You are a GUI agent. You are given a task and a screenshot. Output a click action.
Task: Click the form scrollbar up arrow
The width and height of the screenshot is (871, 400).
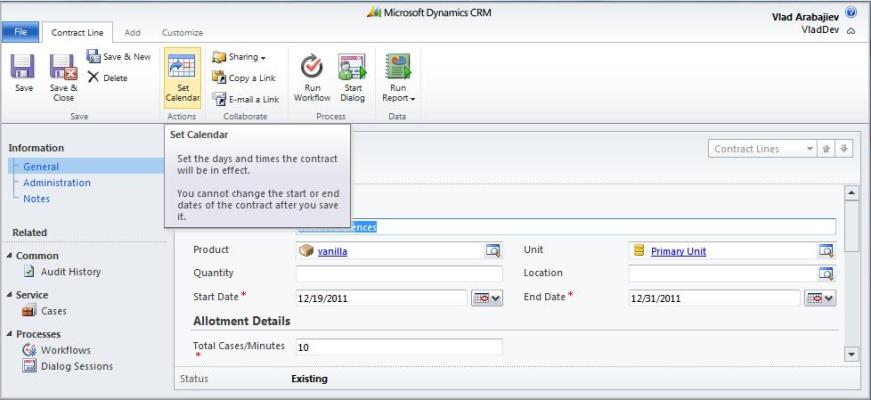(x=851, y=193)
